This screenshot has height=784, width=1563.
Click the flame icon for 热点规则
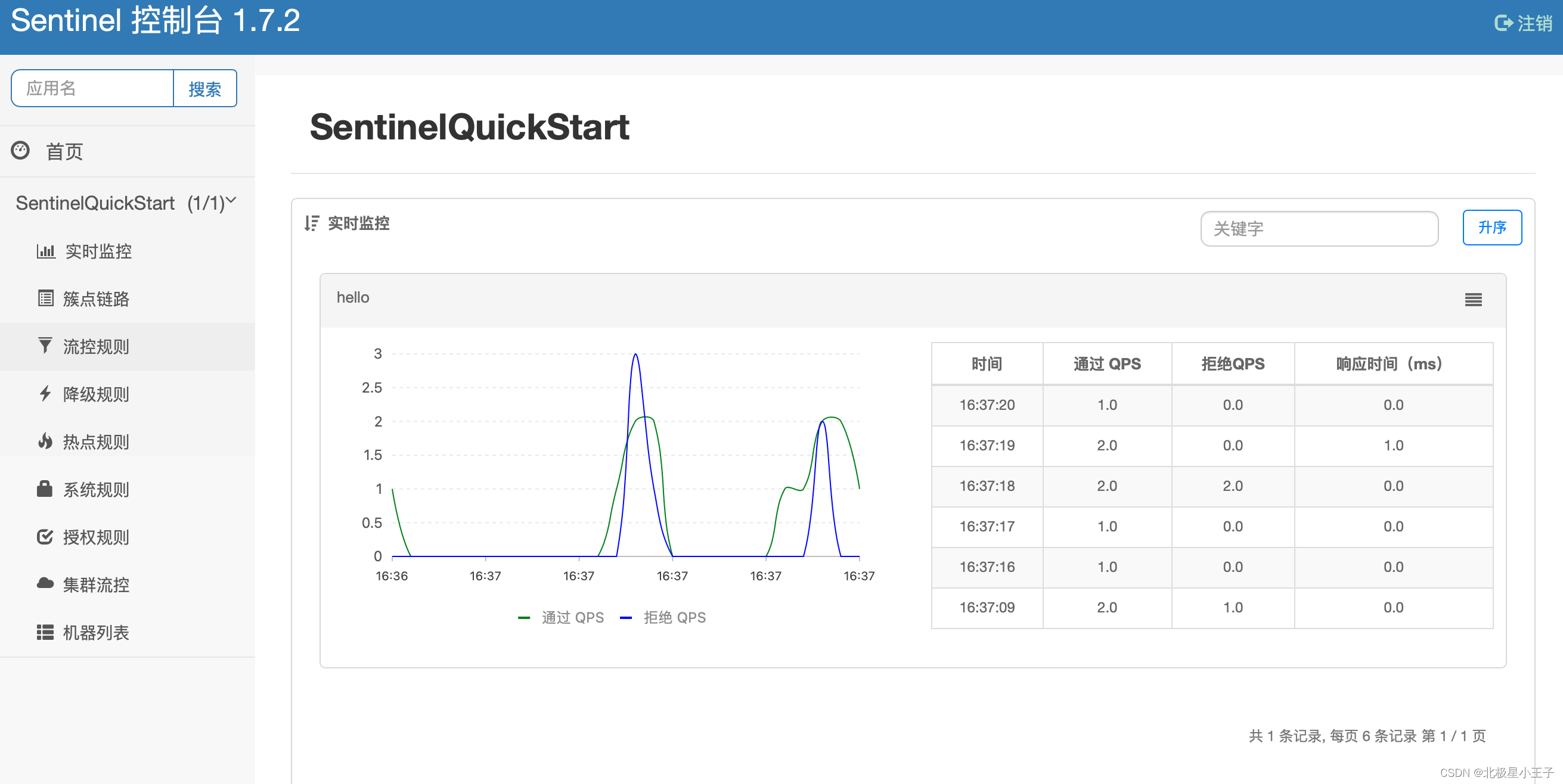(45, 441)
